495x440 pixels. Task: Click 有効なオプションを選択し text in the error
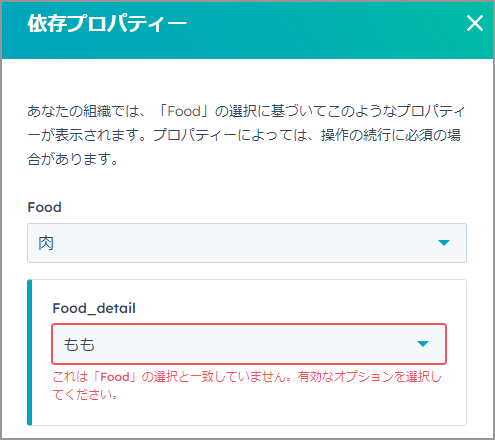tap(370, 377)
